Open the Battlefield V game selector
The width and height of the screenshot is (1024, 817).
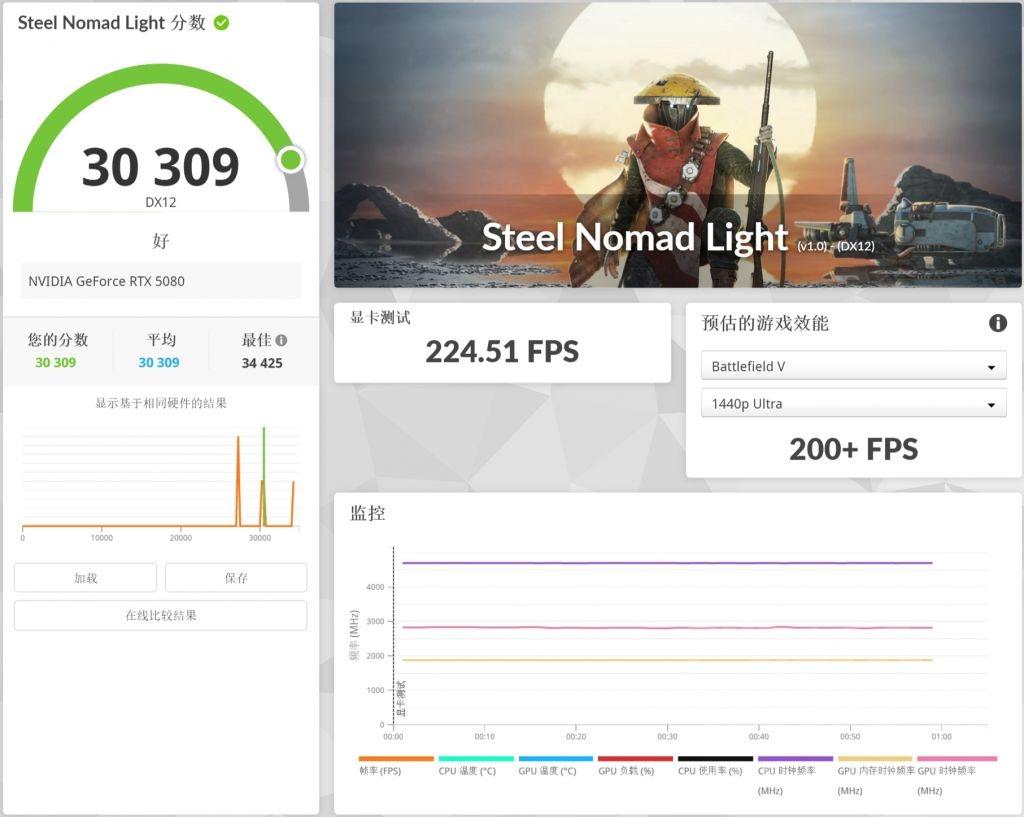pos(853,366)
